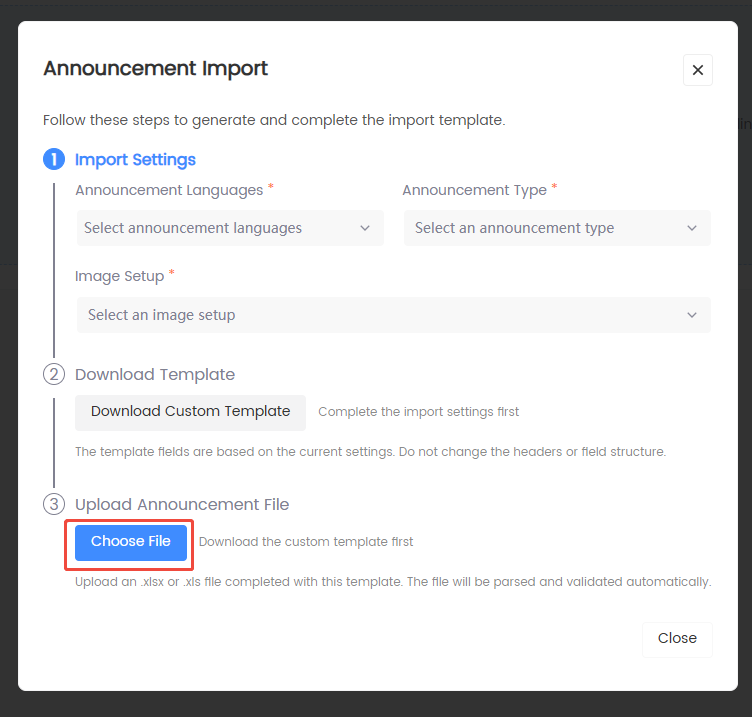Screen dimensions: 752x717
Task: Click the Choose File button
Action: click(131, 542)
